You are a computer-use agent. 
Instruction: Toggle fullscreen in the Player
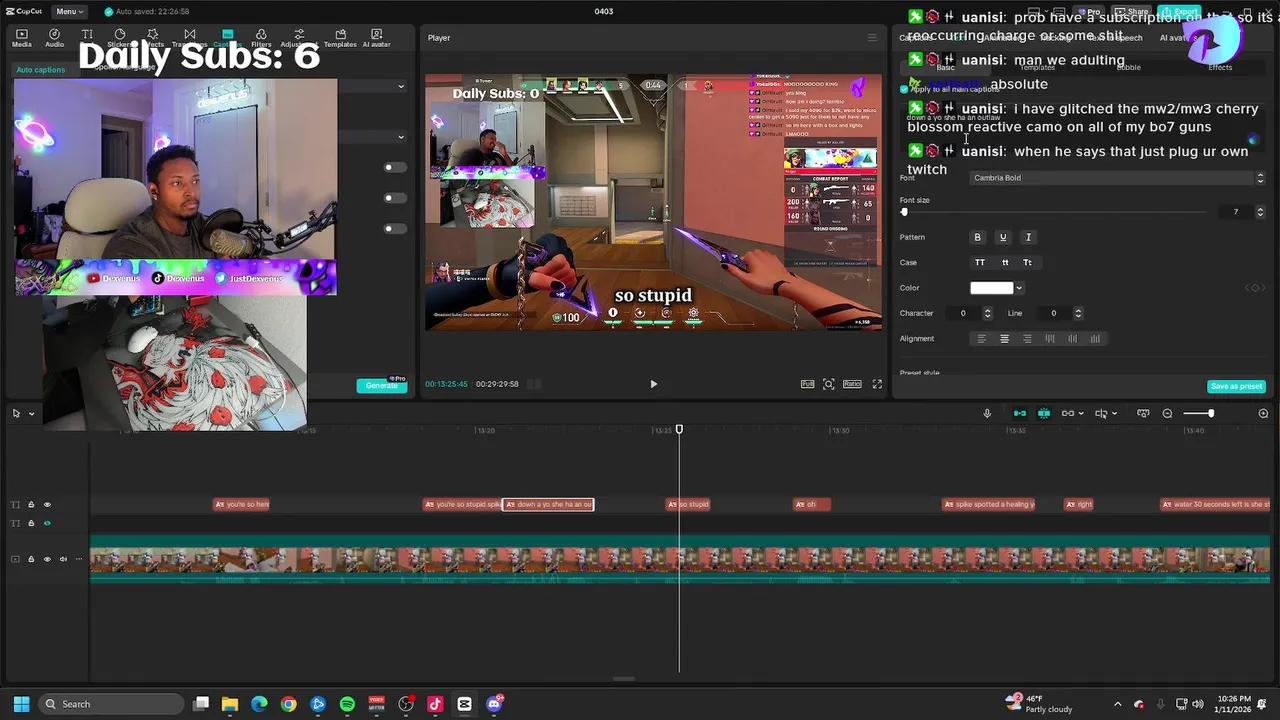pos(877,384)
